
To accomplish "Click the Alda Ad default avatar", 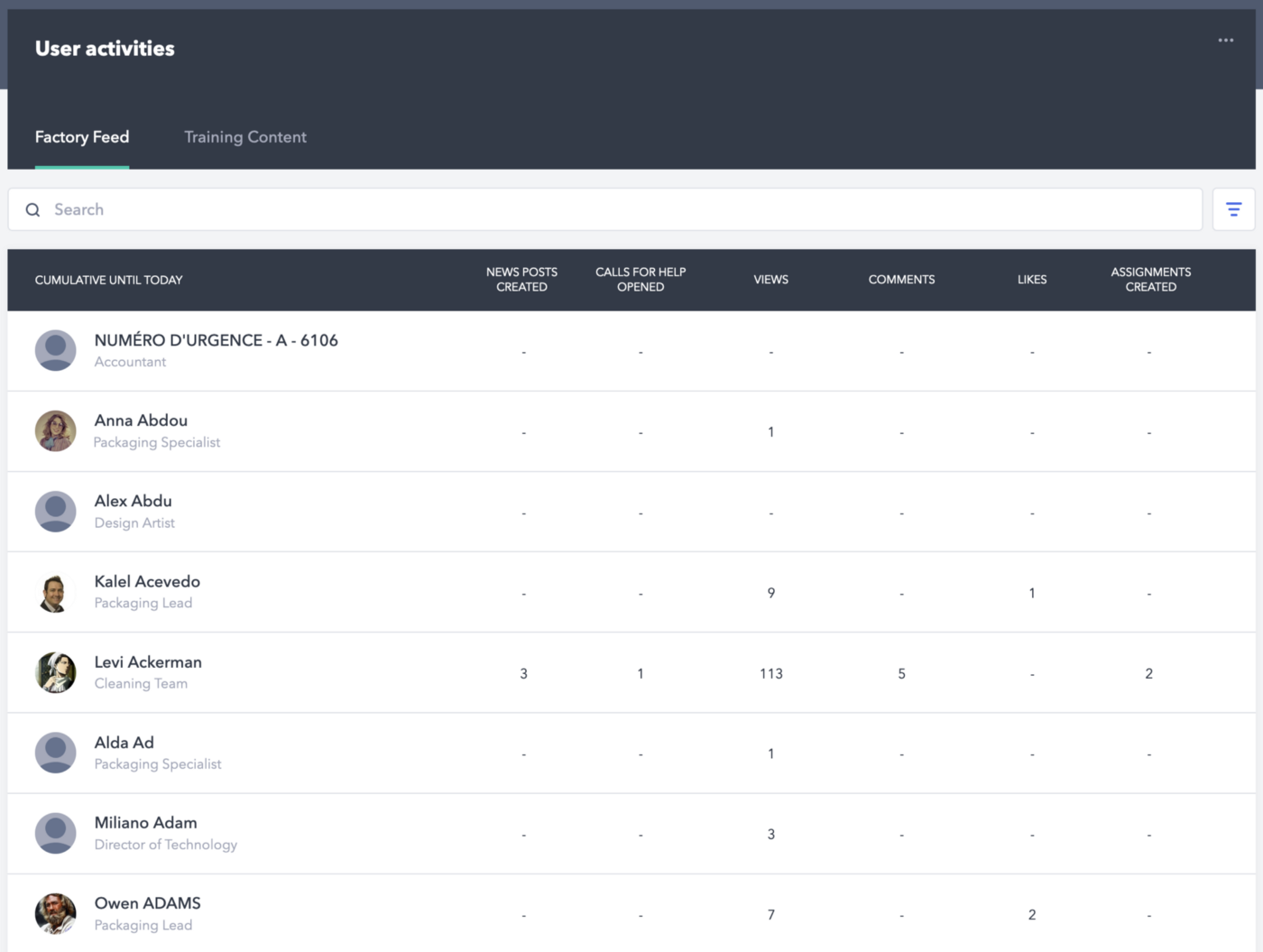I will (x=56, y=753).
